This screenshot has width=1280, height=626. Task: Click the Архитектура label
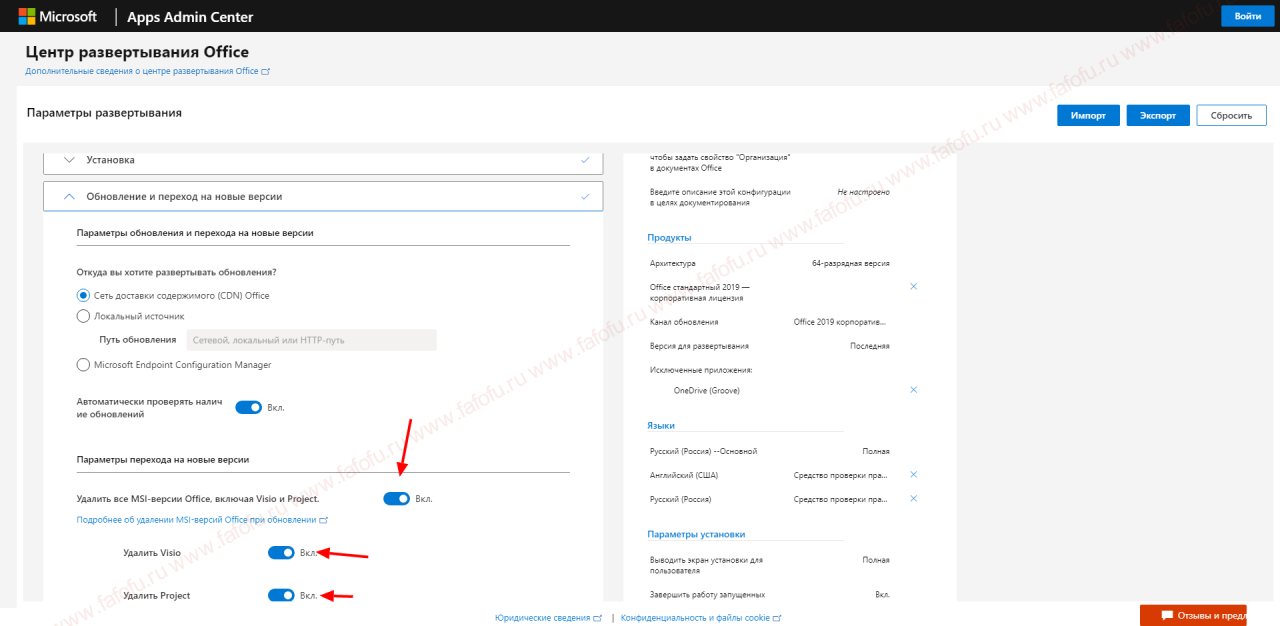click(675, 263)
